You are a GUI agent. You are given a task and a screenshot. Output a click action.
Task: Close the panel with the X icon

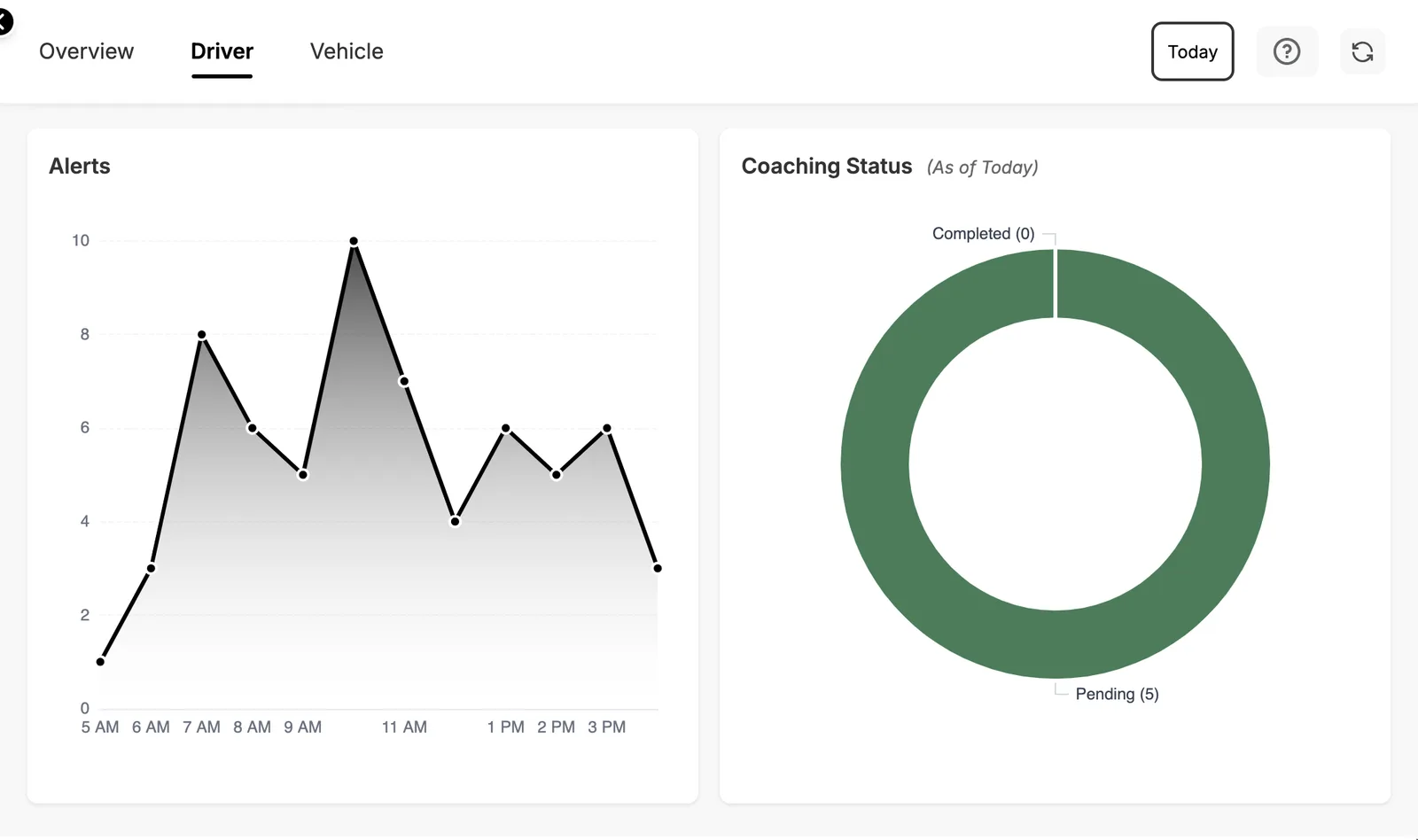pyautogui.click(x=4, y=20)
